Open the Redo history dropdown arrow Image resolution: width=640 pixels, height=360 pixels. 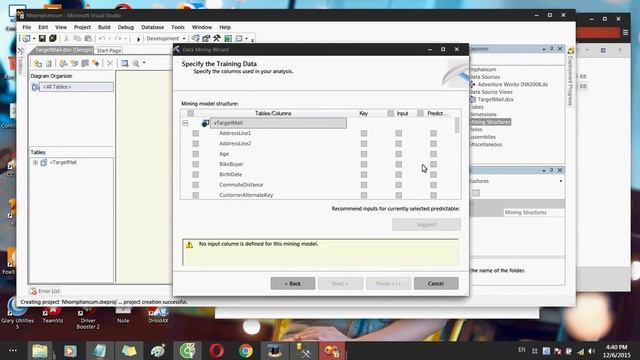(x=125, y=38)
